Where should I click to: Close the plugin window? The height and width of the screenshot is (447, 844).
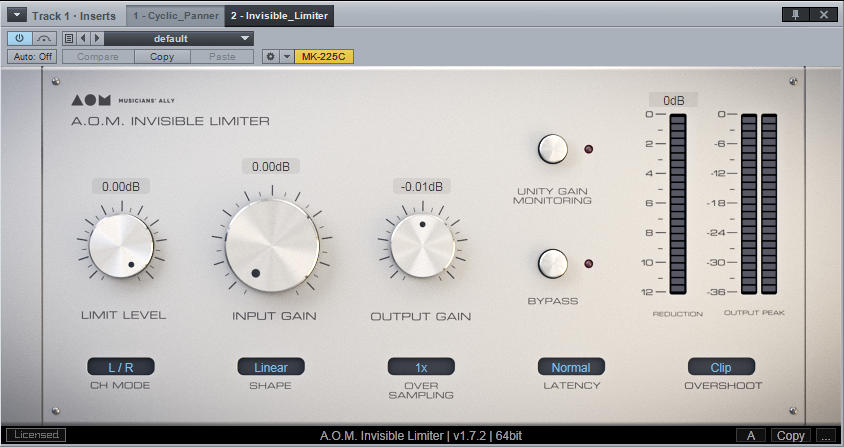pyautogui.click(x=824, y=15)
